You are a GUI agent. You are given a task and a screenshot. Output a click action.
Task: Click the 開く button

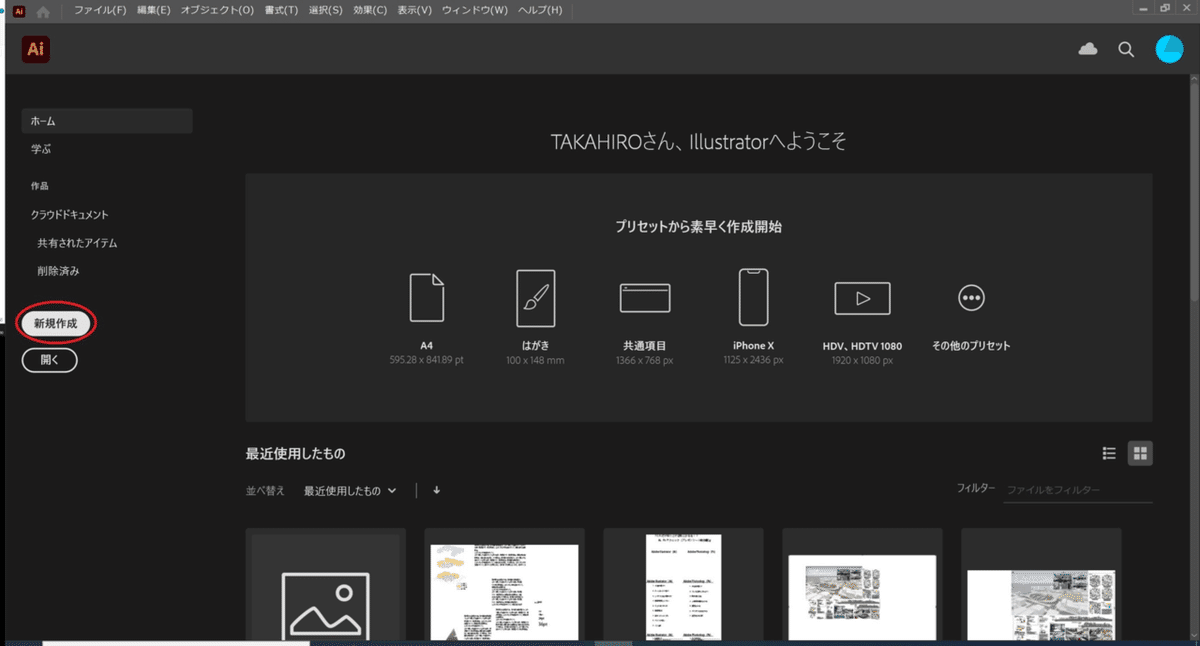tap(49, 361)
